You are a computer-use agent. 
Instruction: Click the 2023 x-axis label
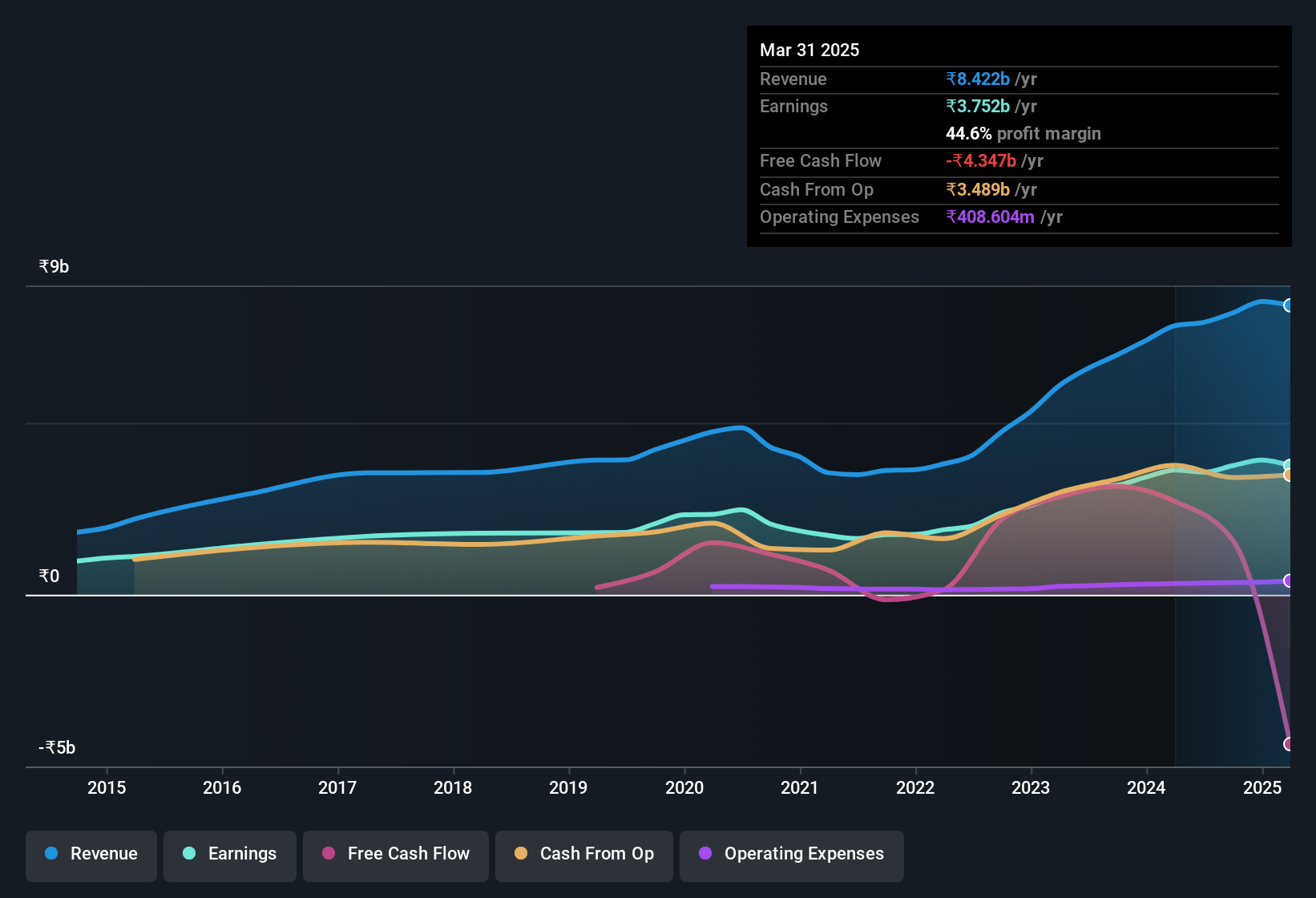coord(1031,788)
